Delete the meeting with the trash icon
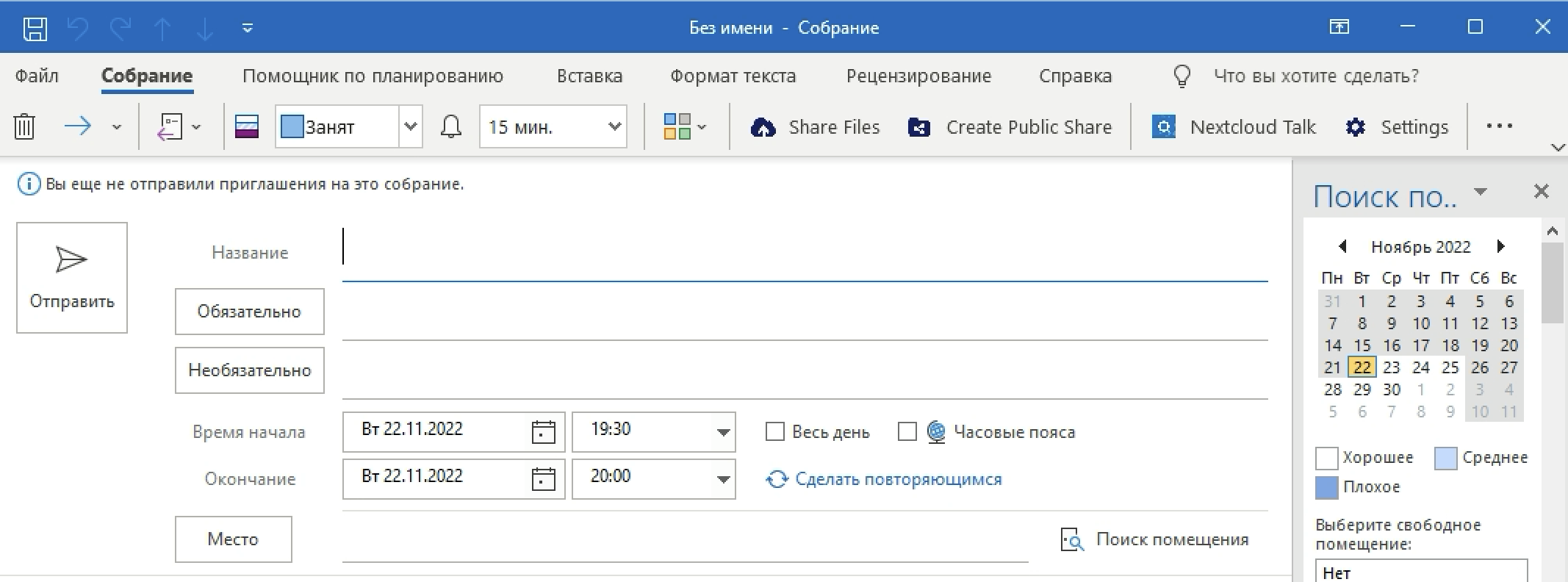Viewport: 1568px width, 582px height. [x=24, y=126]
